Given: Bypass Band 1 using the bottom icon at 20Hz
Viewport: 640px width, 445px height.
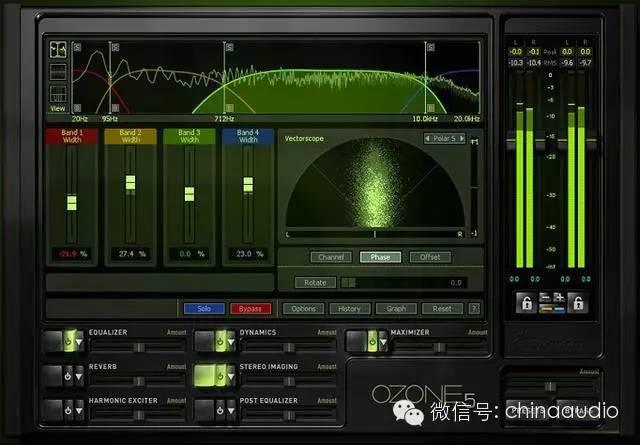Looking at the screenshot, I should [77, 108].
